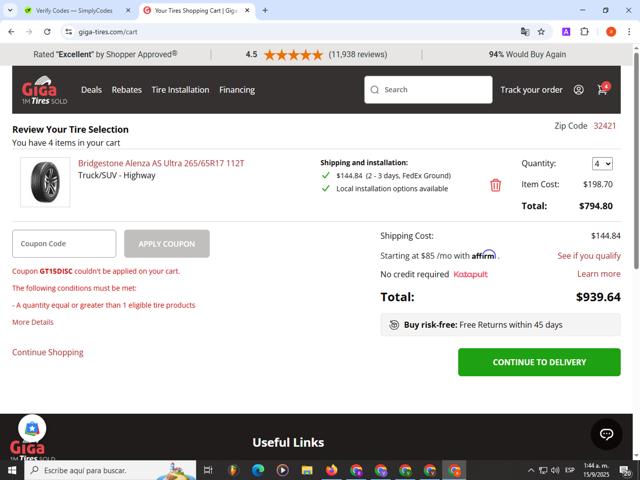The image size is (640, 480).
Task: Open the purple A extension icon
Action: tap(566, 32)
